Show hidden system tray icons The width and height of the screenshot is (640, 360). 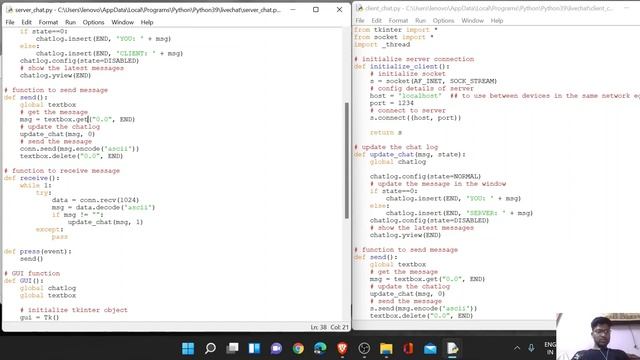(x=517, y=348)
